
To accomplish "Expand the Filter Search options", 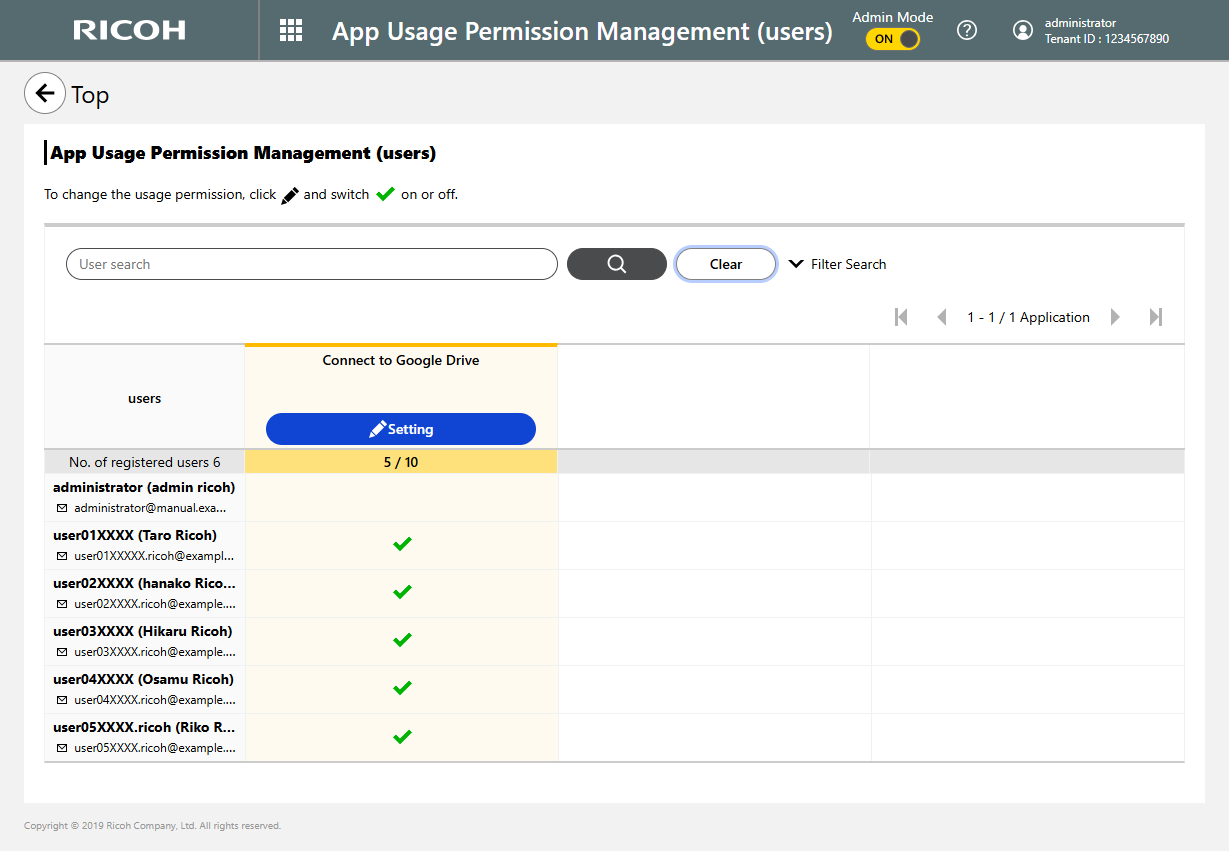I will (838, 264).
